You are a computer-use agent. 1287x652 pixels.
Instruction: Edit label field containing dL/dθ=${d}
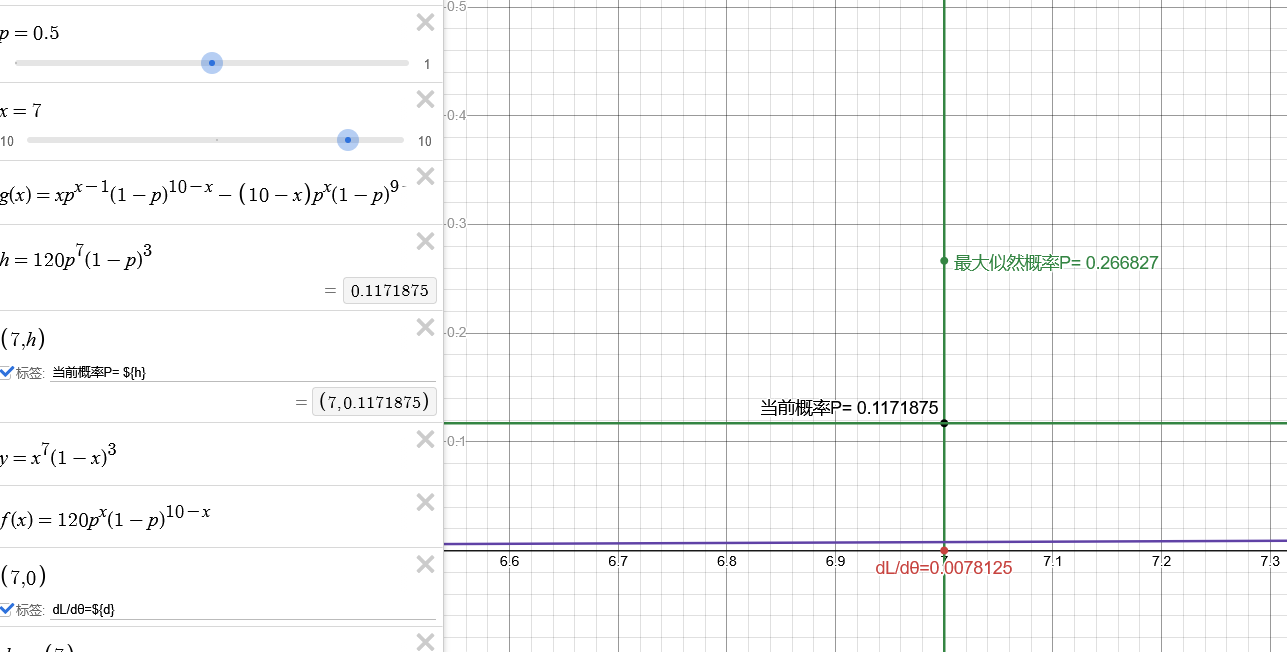[x=243, y=609]
